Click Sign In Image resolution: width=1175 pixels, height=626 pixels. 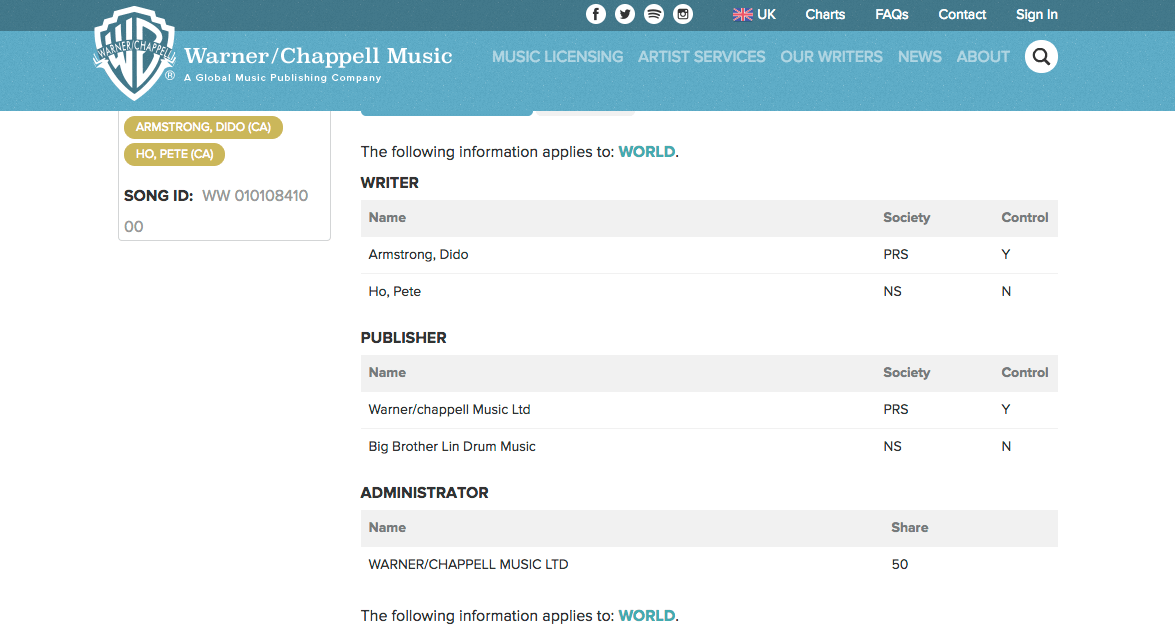(x=1036, y=14)
